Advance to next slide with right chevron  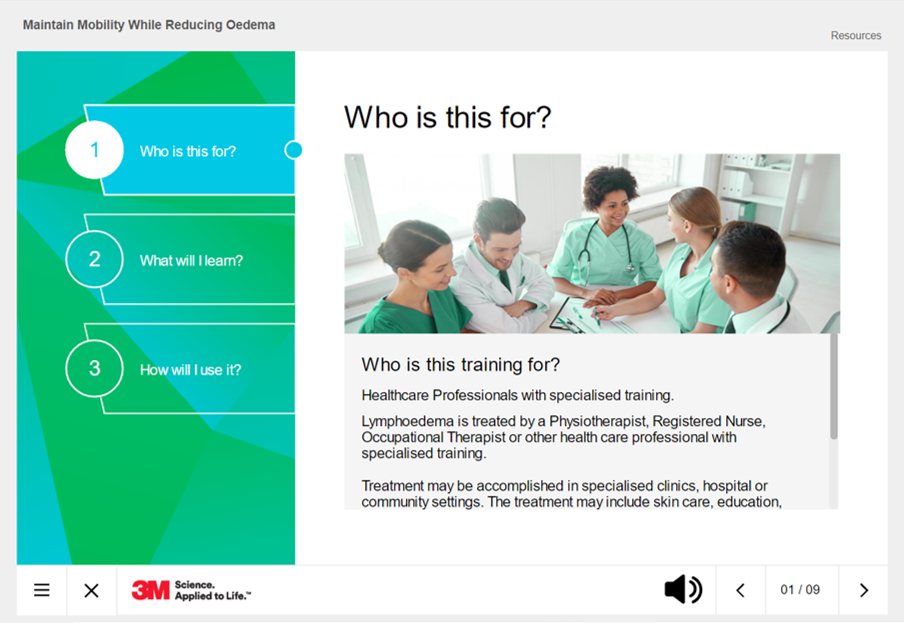pos(864,590)
